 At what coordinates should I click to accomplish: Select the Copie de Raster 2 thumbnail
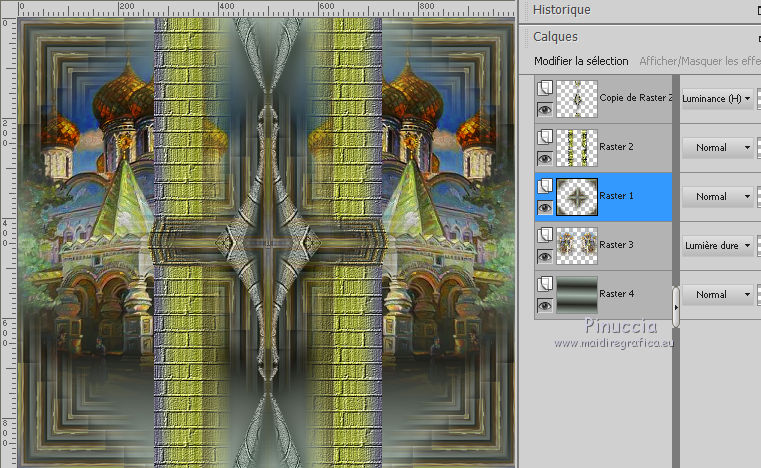click(577, 99)
